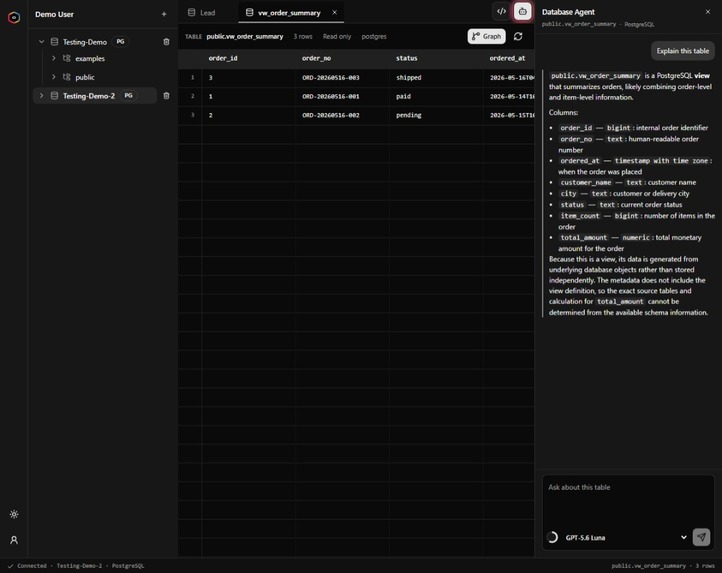Toggle the Database Agent robot icon

coord(523,12)
